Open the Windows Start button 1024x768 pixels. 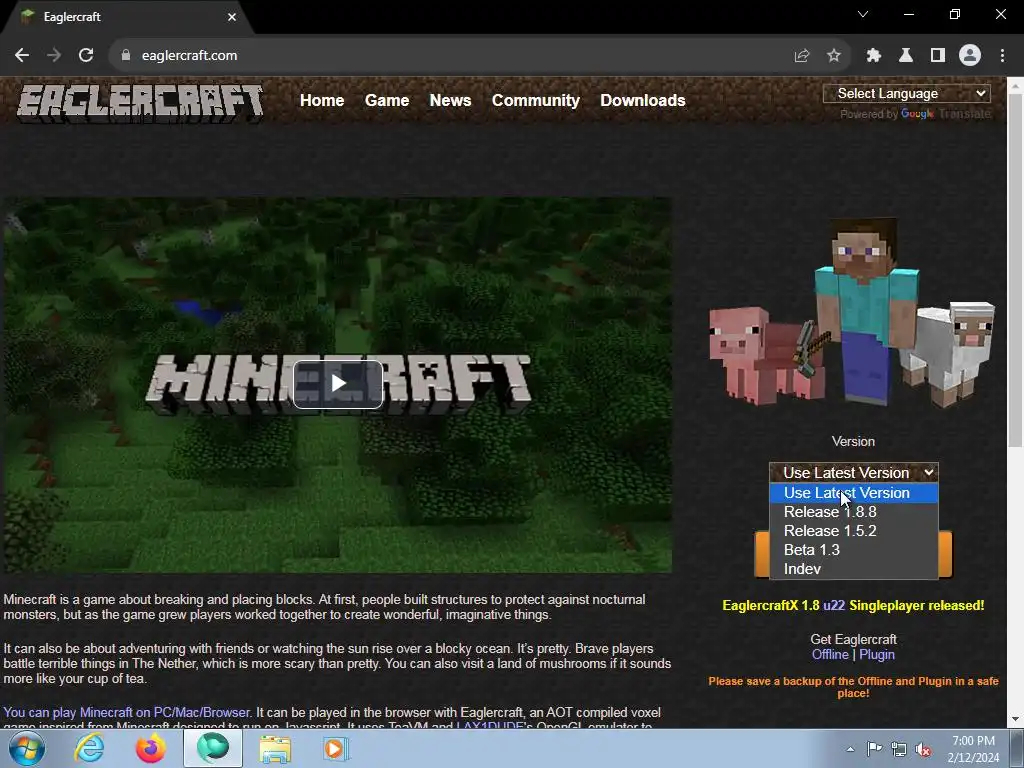(x=26, y=749)
